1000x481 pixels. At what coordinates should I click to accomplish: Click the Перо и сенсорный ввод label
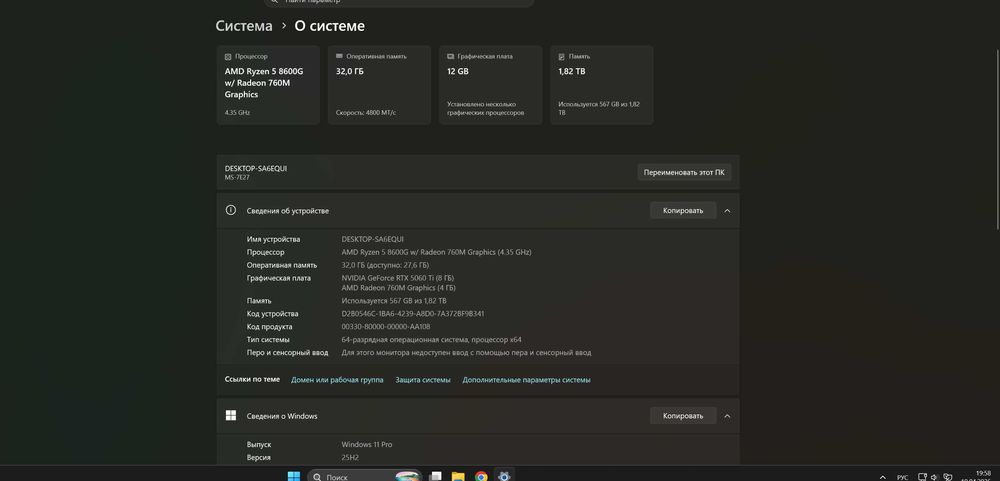[288, 353]
